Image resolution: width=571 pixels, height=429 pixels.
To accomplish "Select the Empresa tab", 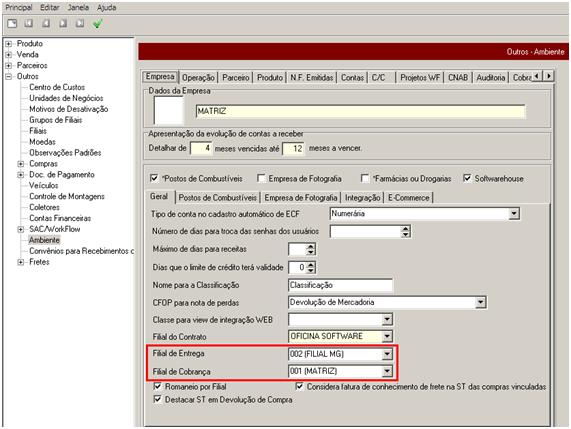I will click(x=160, y=76).
